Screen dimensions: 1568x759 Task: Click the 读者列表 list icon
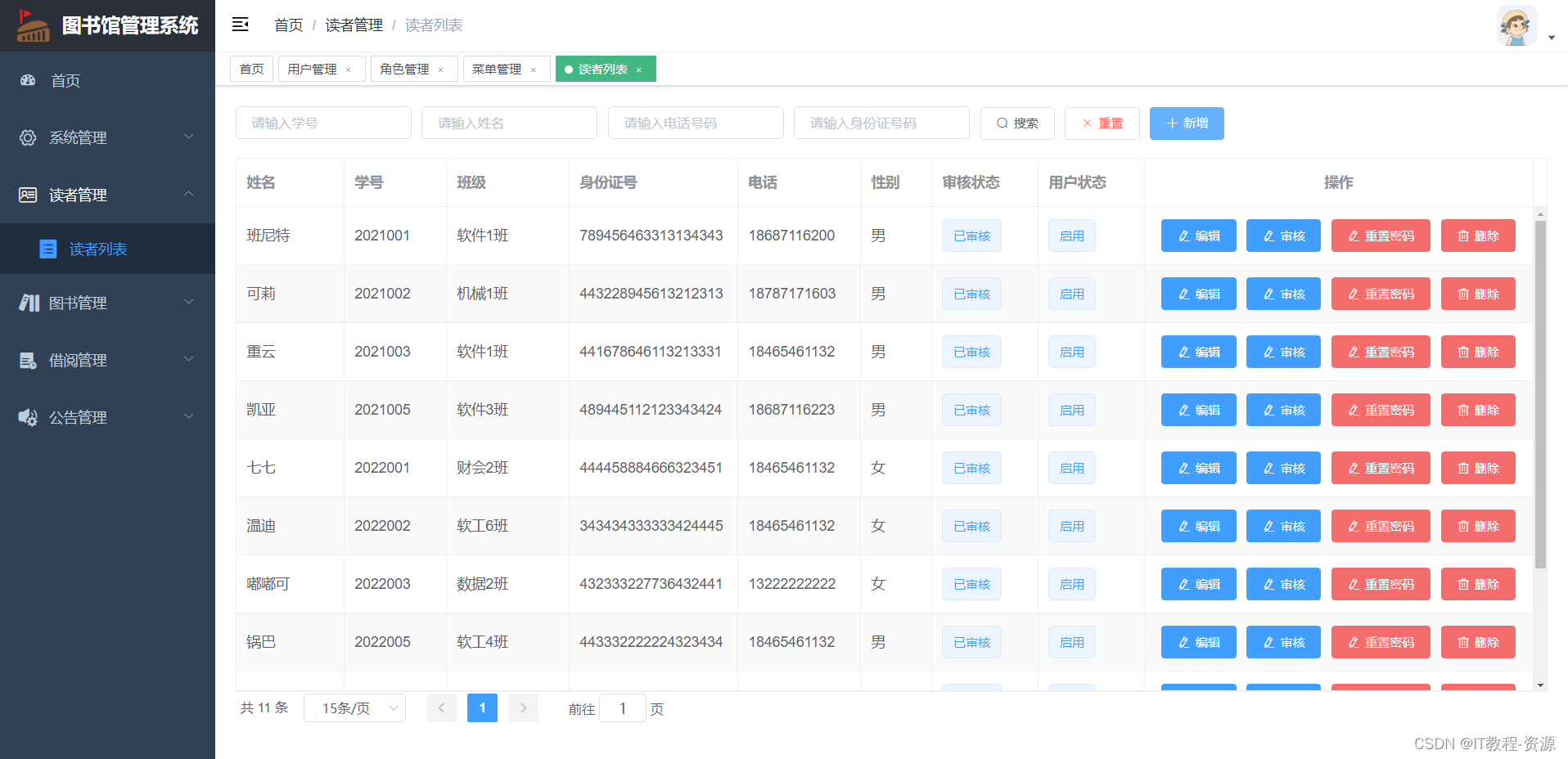[x=48, y=249]
